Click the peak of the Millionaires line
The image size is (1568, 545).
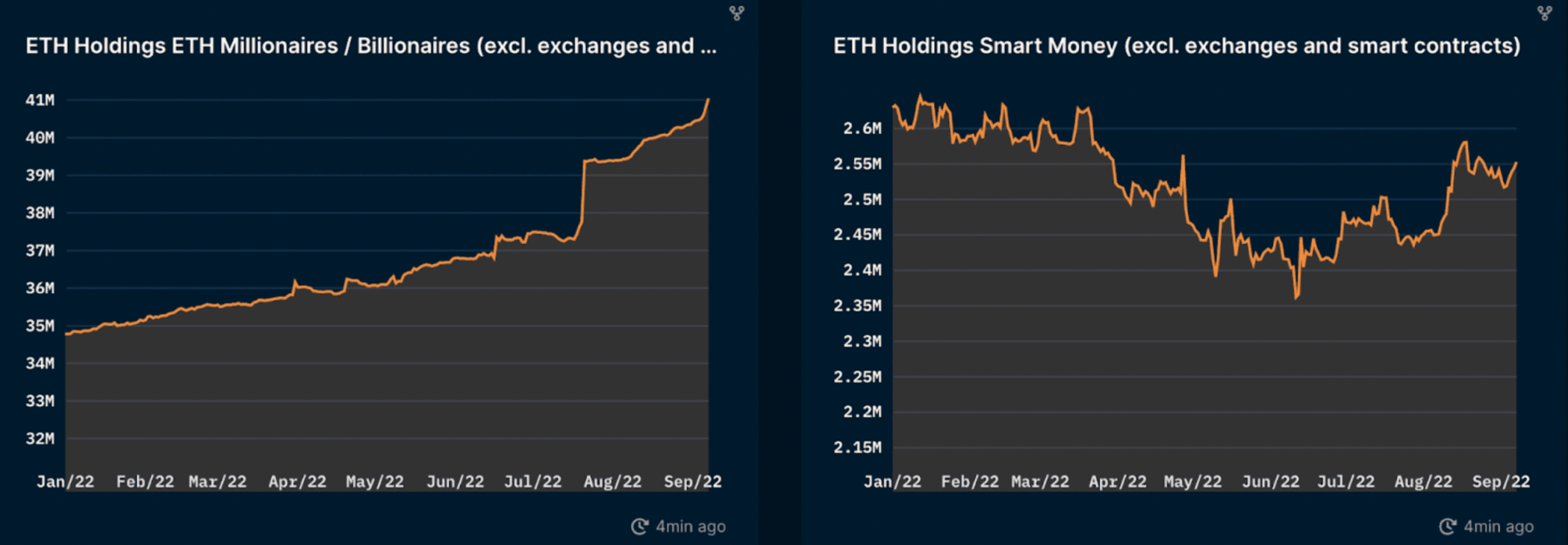tap(708, 99)
